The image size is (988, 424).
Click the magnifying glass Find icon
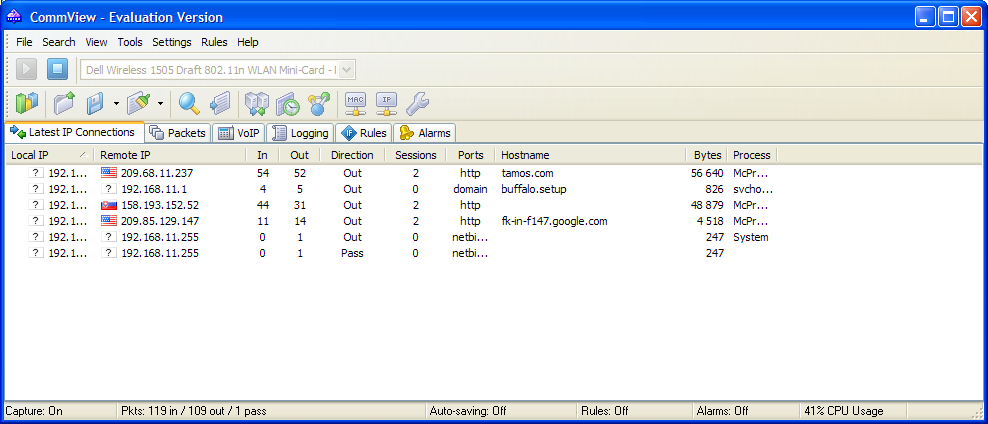tap(188, 103)
